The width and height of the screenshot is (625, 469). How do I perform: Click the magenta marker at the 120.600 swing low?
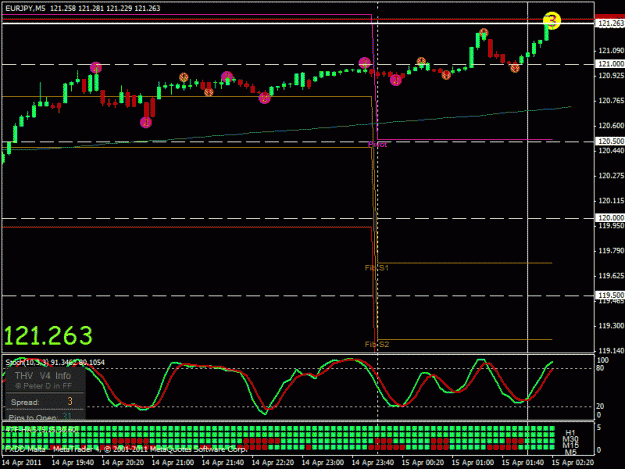(x=146, y=122)
